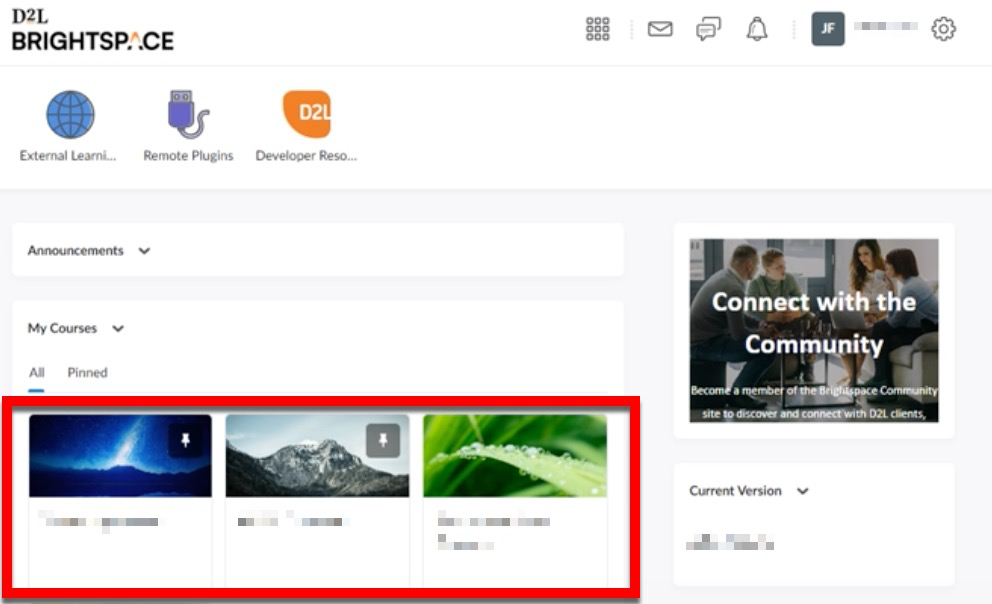This screenshot has height=604, width=992.
Task: Open the Remote Plugins icon
Action: pos(188,115)
